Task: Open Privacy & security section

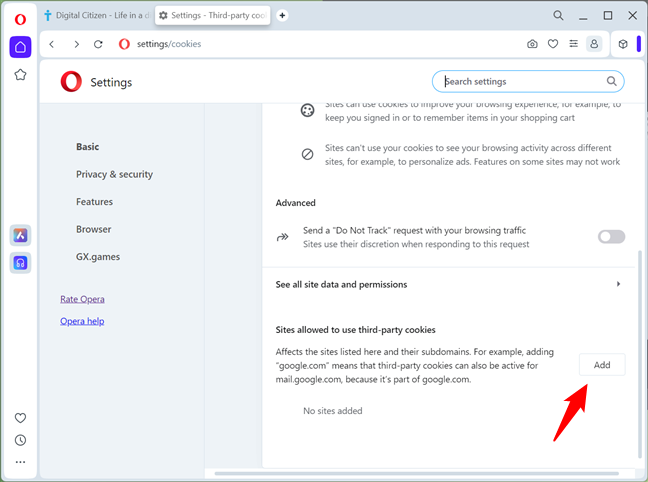Action: click(114, 174)
